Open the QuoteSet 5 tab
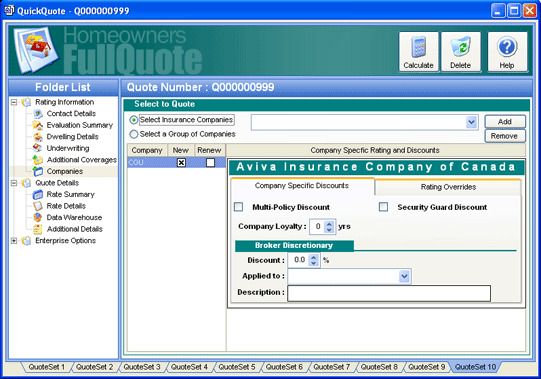This screenshot has width=541, height=379. (x=237, y=367)
